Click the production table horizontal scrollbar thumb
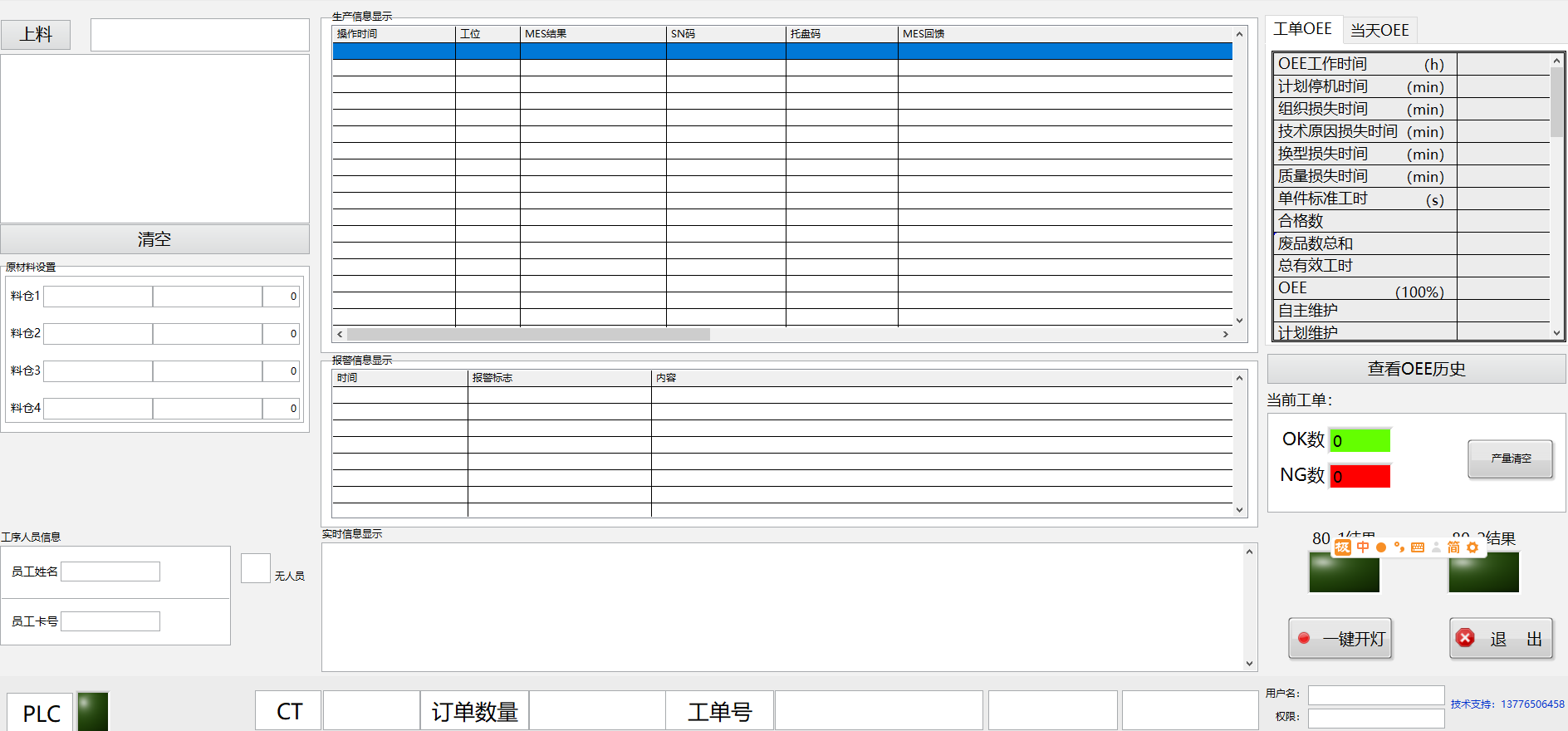Screen dimensions: 1568x731 528,334
